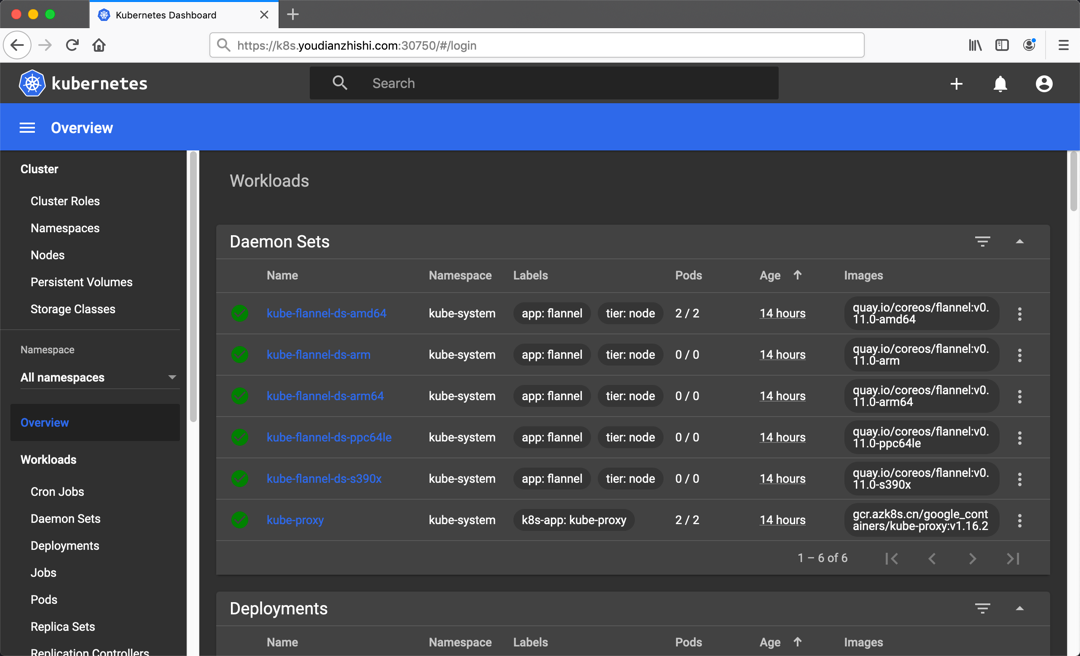Screen dimensions: 1080x656
Task: Click the status check icon for kube-flannel-ds-amd64
Action: pyautogui.click(x=240, y=313)
